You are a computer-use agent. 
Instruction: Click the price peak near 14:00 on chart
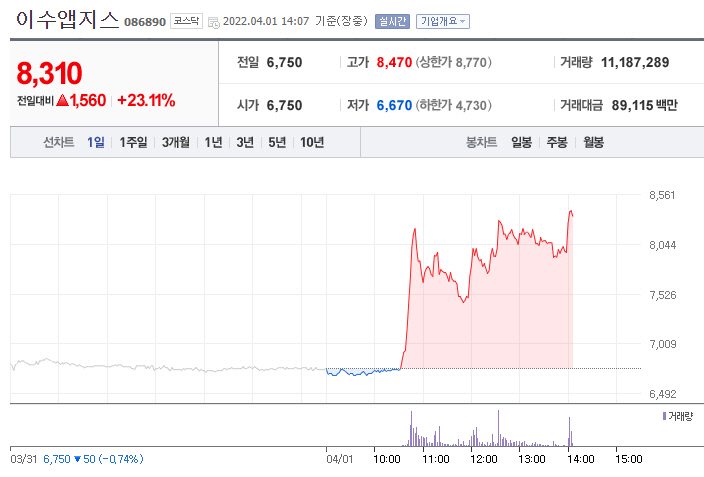pos(570,211)
